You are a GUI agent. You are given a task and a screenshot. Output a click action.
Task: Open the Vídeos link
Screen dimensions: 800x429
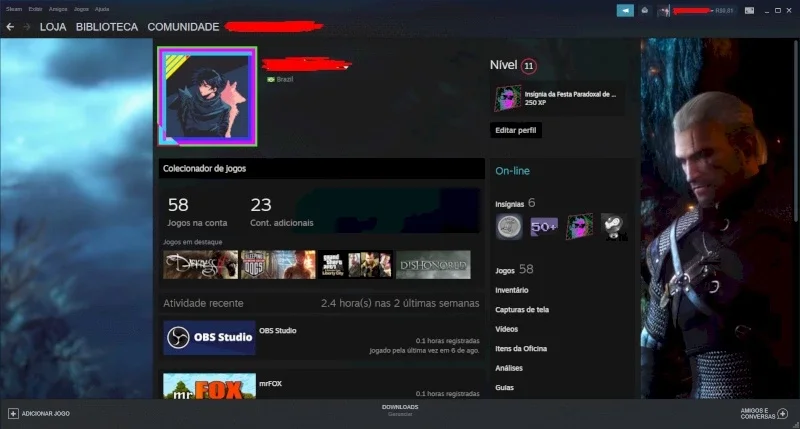click(506, 329)
